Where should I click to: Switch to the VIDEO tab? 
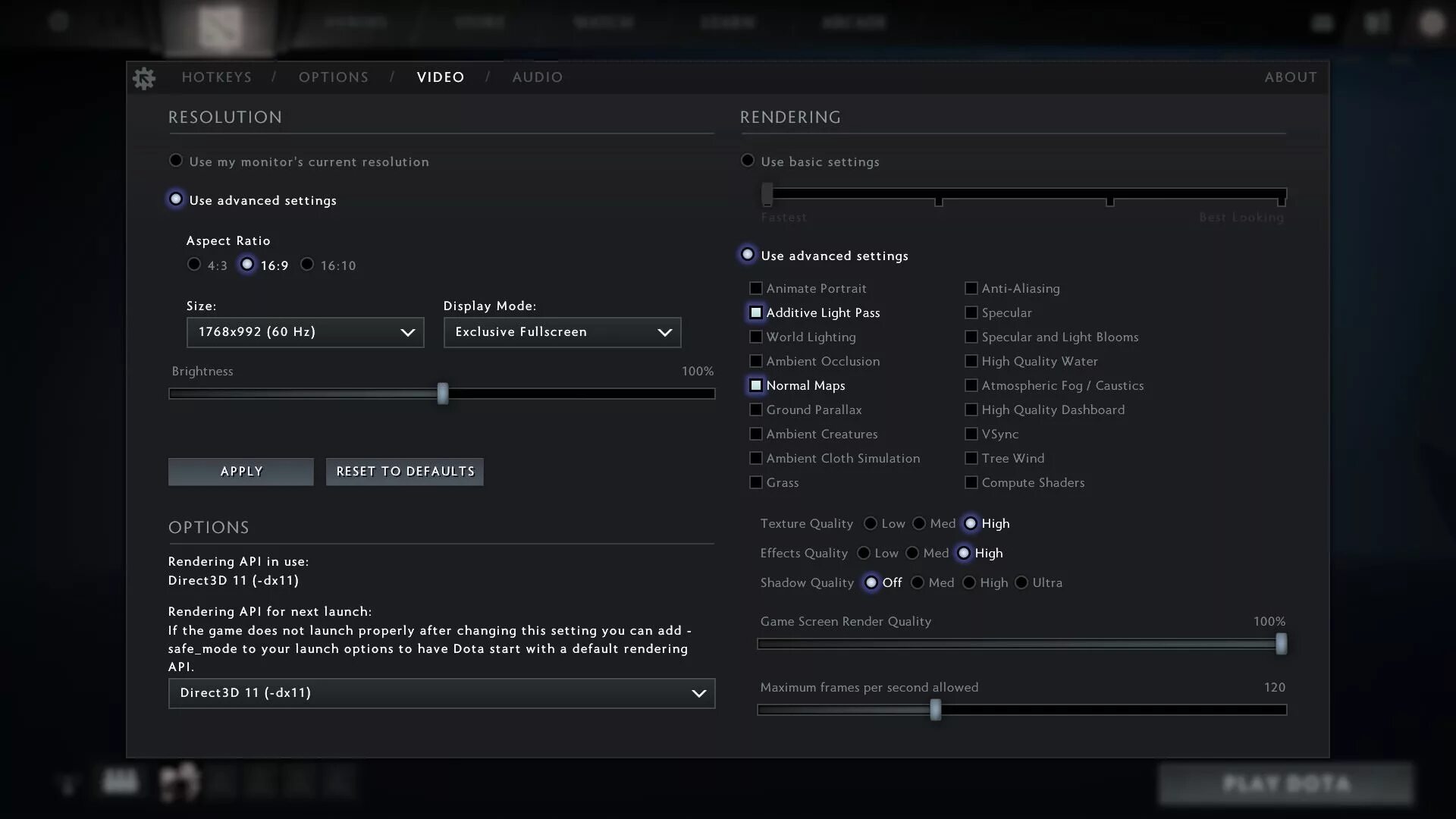point(441,77)
